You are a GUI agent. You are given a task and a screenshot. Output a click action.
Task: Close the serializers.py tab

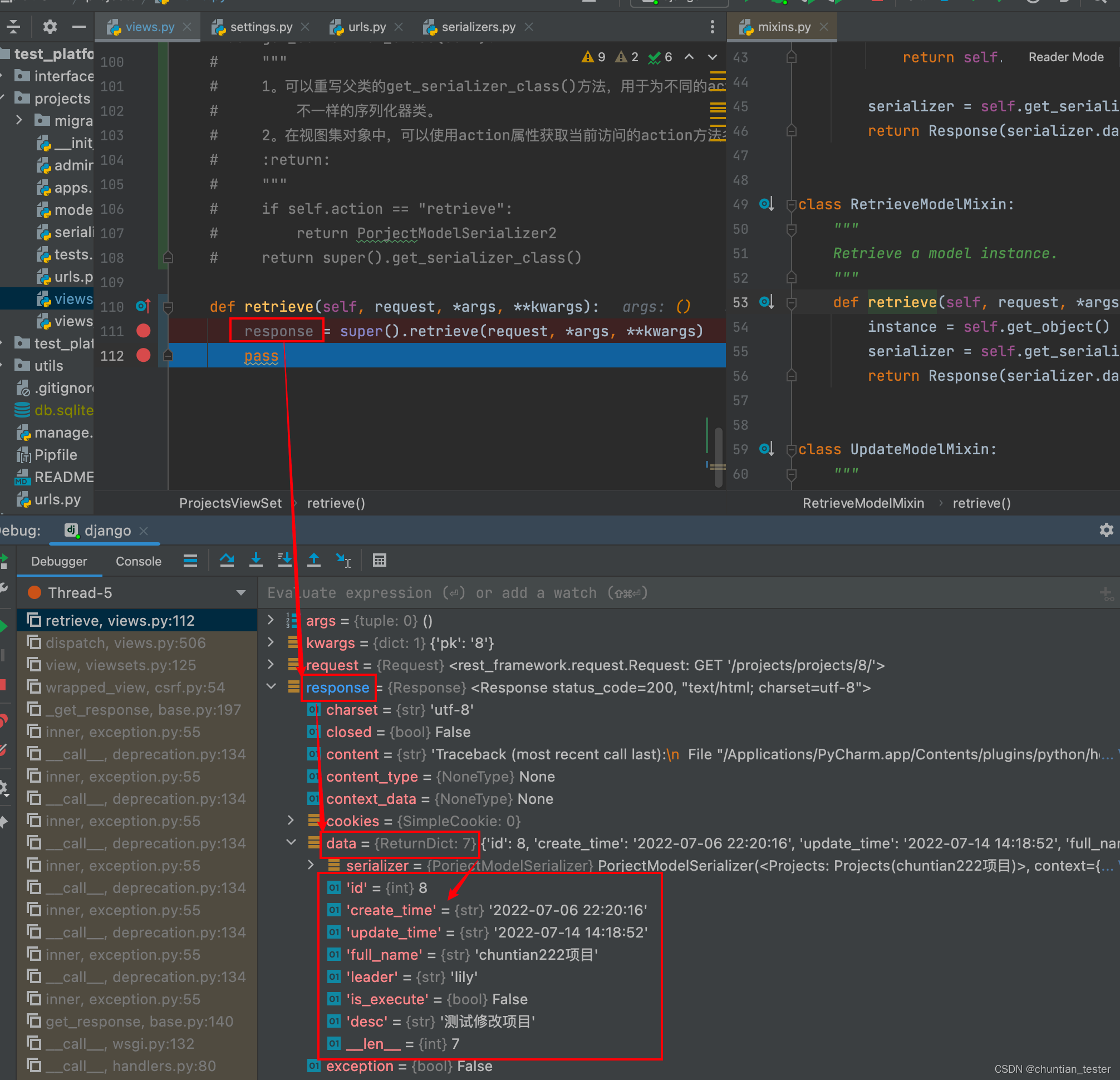tap(529, 27)
